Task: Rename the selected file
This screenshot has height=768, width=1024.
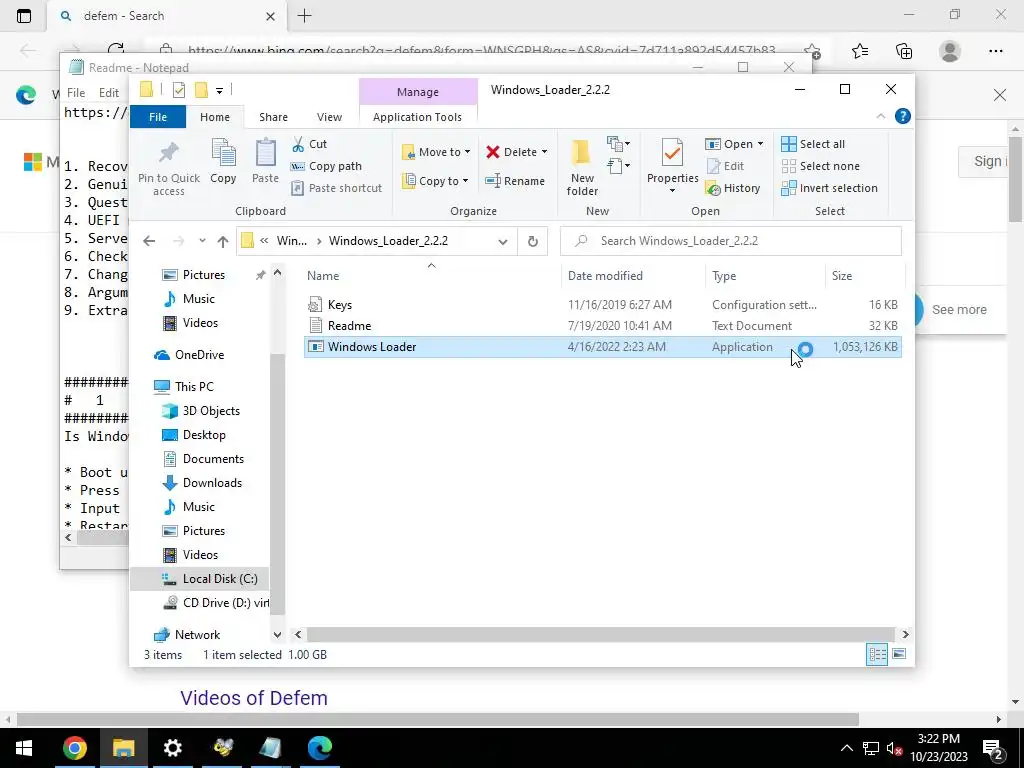Action: [515, 181]
